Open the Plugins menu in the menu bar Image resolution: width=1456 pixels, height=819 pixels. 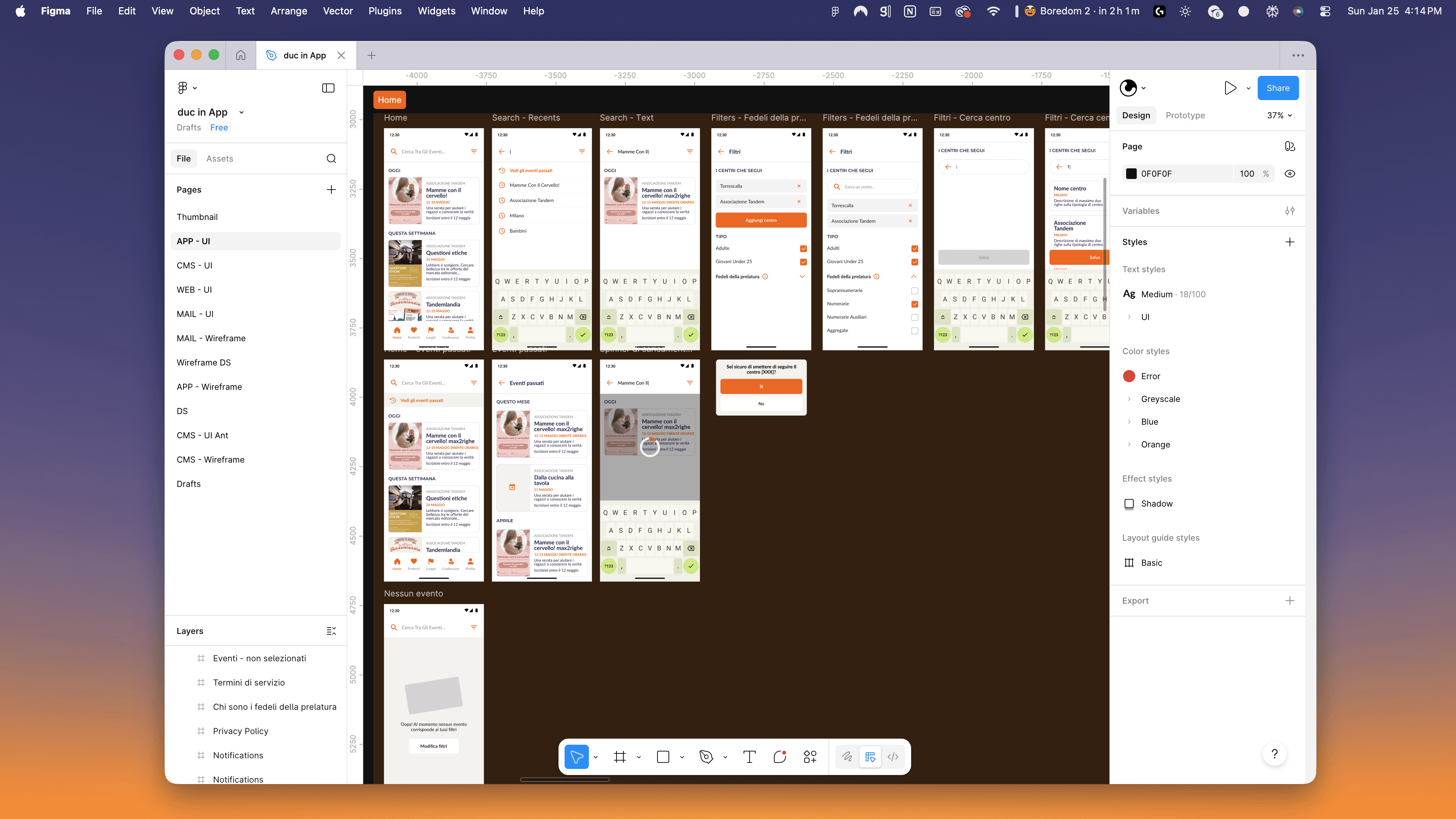pos(385,11)
